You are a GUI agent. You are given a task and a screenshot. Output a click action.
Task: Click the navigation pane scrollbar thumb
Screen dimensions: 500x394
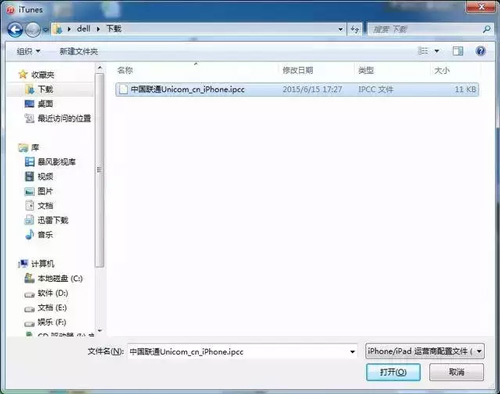click(x=99, y=170)
